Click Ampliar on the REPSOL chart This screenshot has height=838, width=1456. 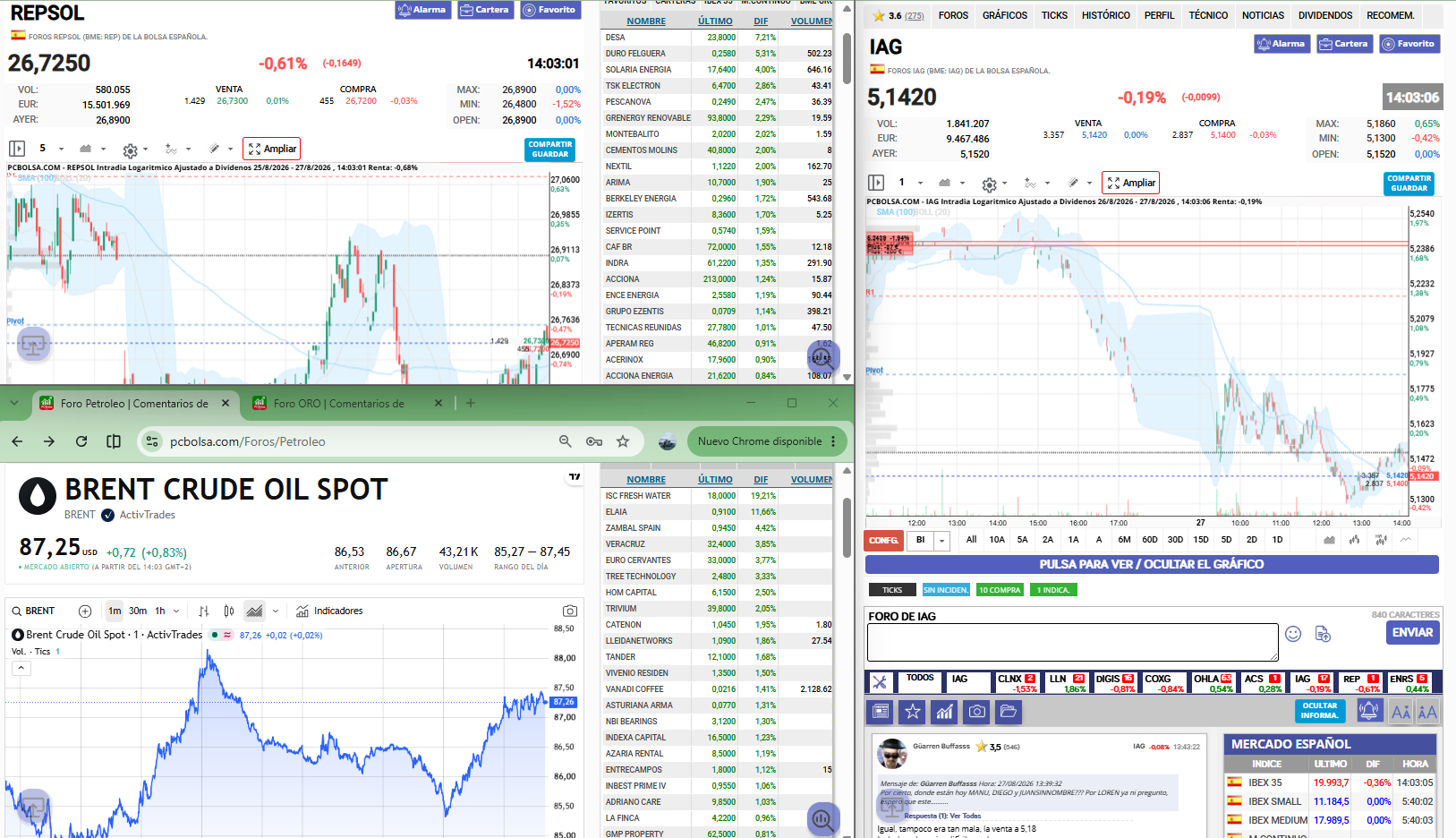(x=272, y=149)
